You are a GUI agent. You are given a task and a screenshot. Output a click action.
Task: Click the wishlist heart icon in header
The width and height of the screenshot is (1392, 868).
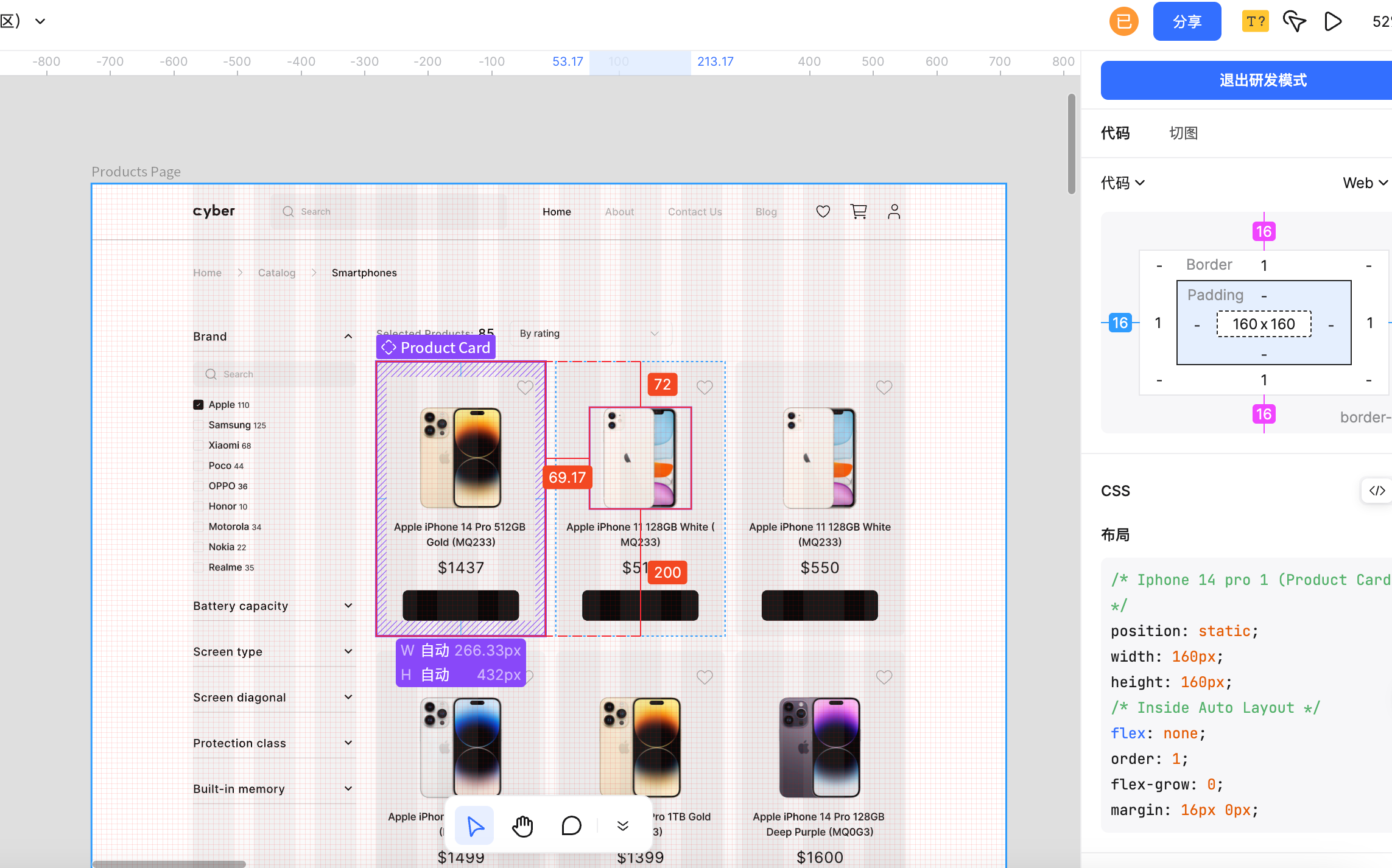tap(823, 211)
